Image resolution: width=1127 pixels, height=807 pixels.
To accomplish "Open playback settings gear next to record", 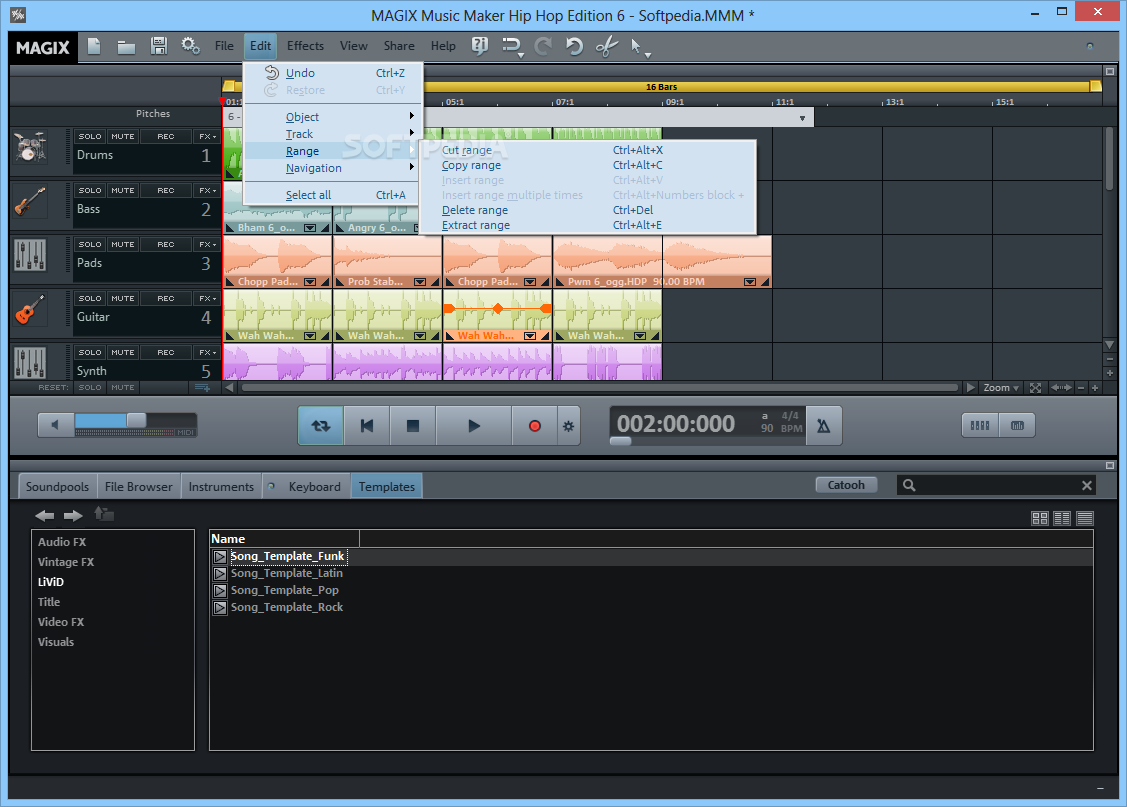I will point(569,426).
